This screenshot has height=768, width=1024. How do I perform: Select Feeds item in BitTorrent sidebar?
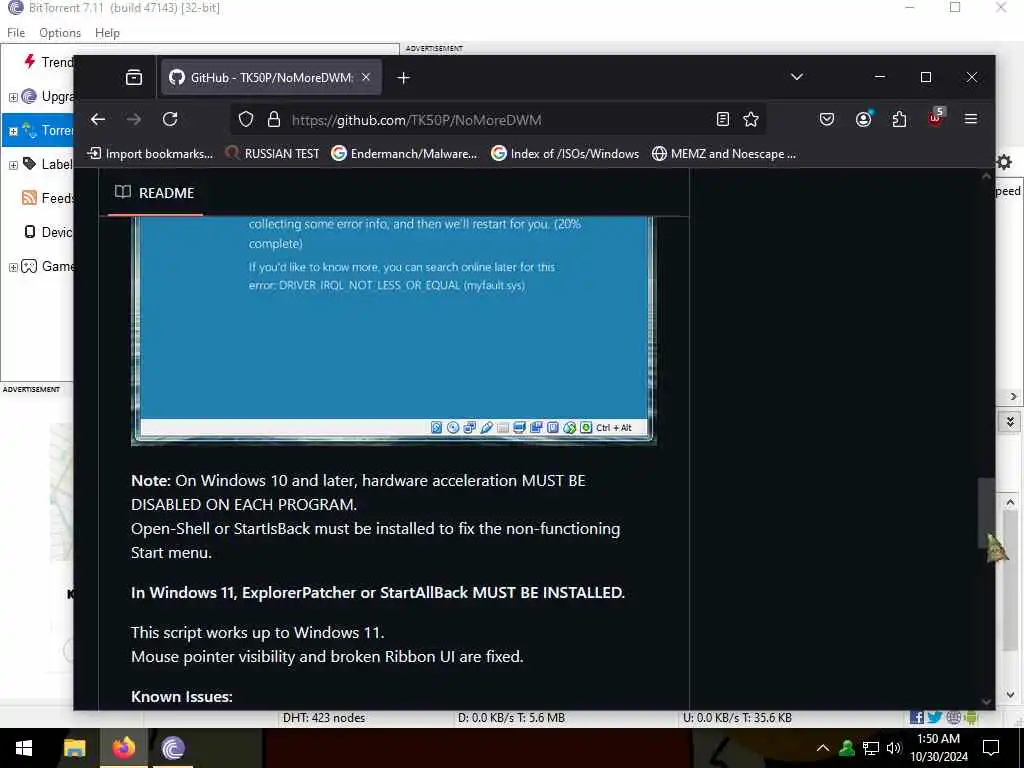pos(48,198)
